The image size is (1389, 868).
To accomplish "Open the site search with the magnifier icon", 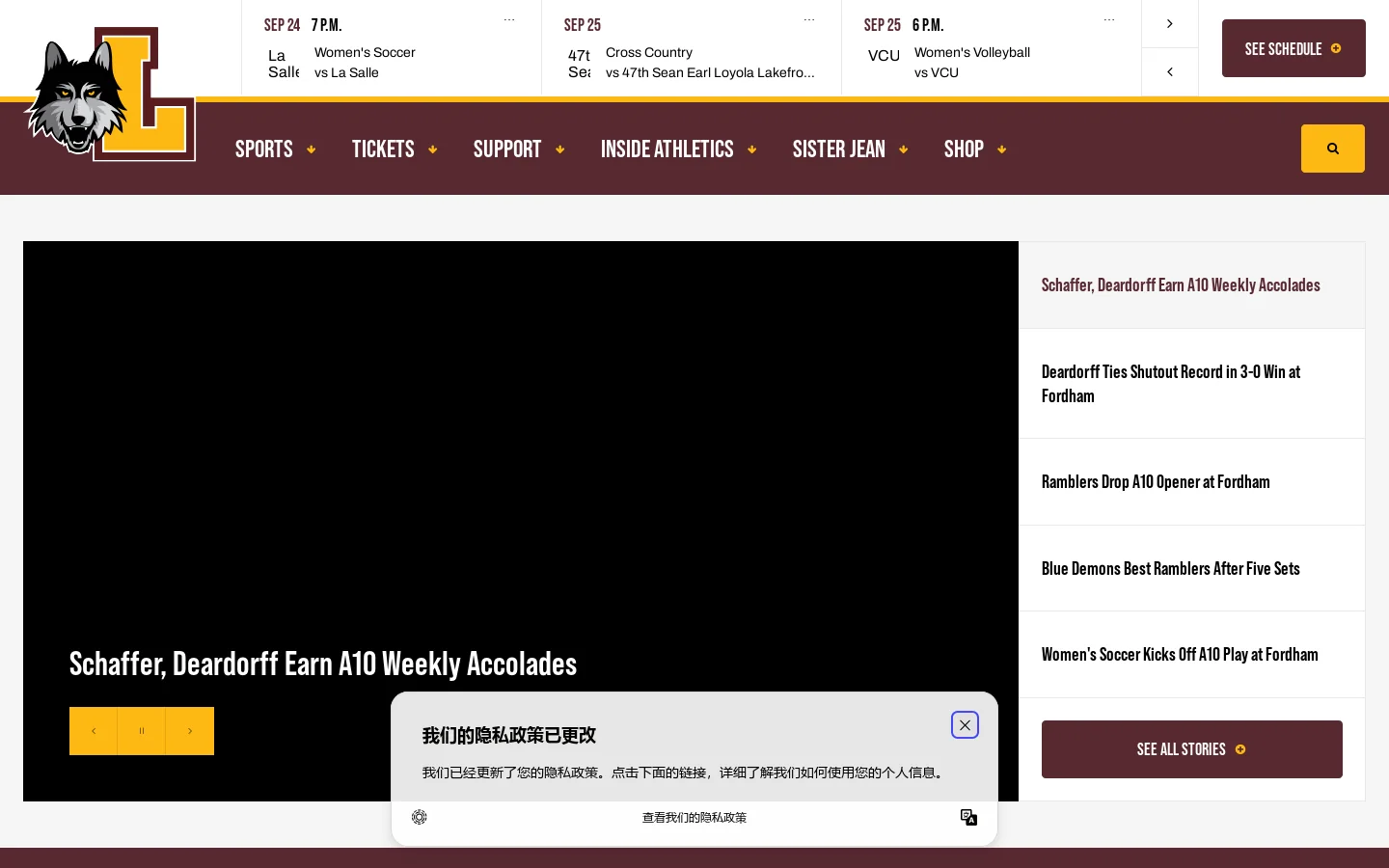I will click(1332, 149).
